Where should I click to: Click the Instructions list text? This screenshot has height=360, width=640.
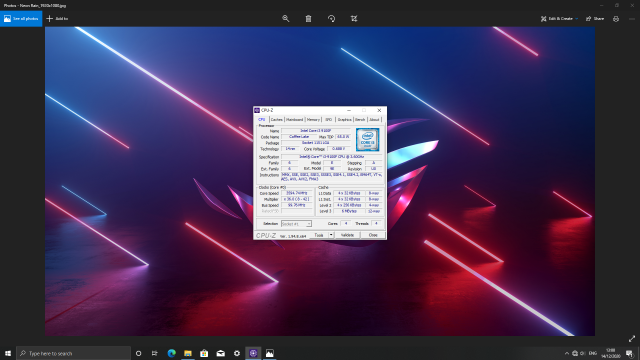coord(331,177)
